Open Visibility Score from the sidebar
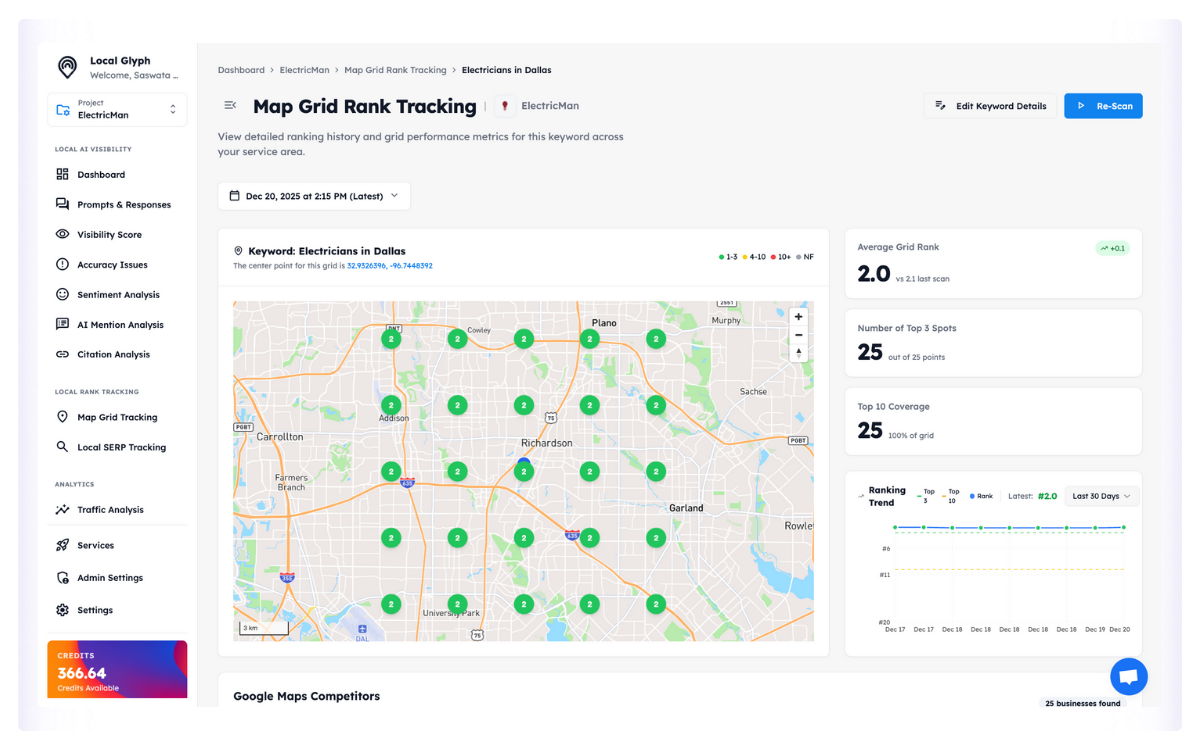 click(109, 235)
